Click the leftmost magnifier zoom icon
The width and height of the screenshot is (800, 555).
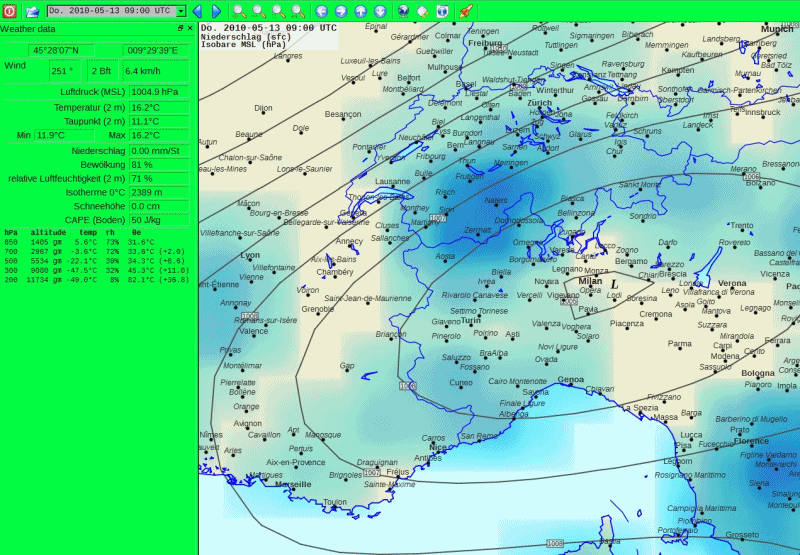tap(238, 11)
